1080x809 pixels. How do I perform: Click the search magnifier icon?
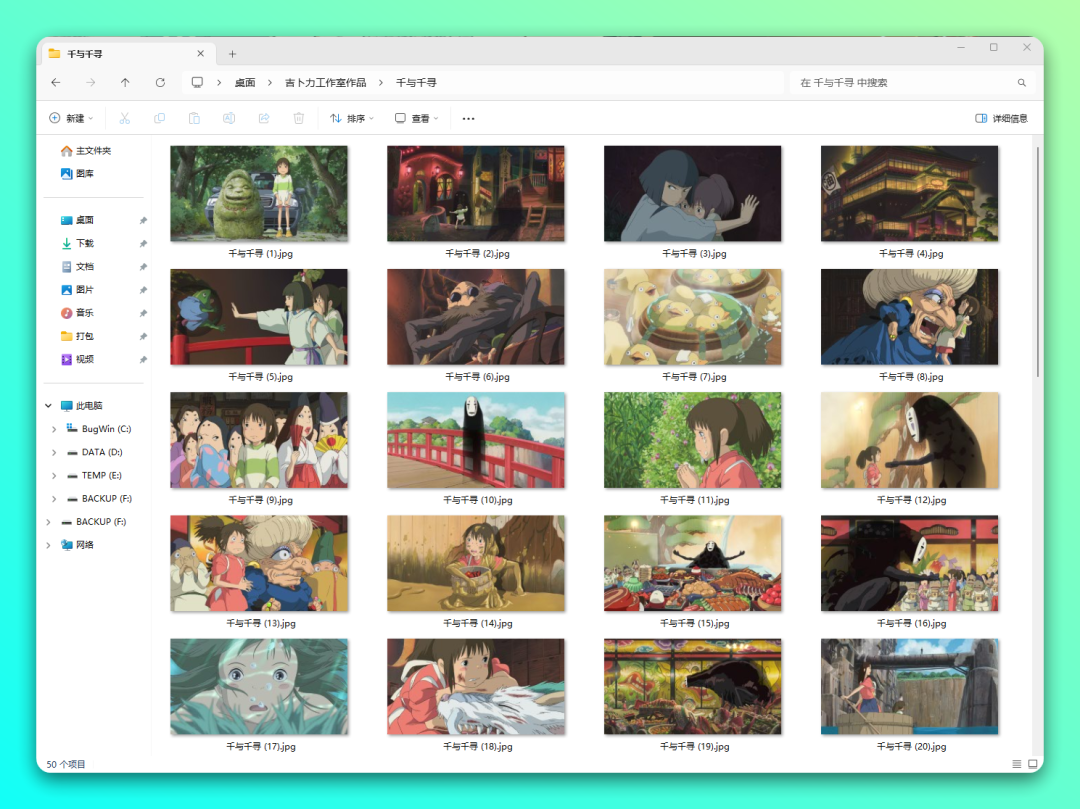(1021, 83)
